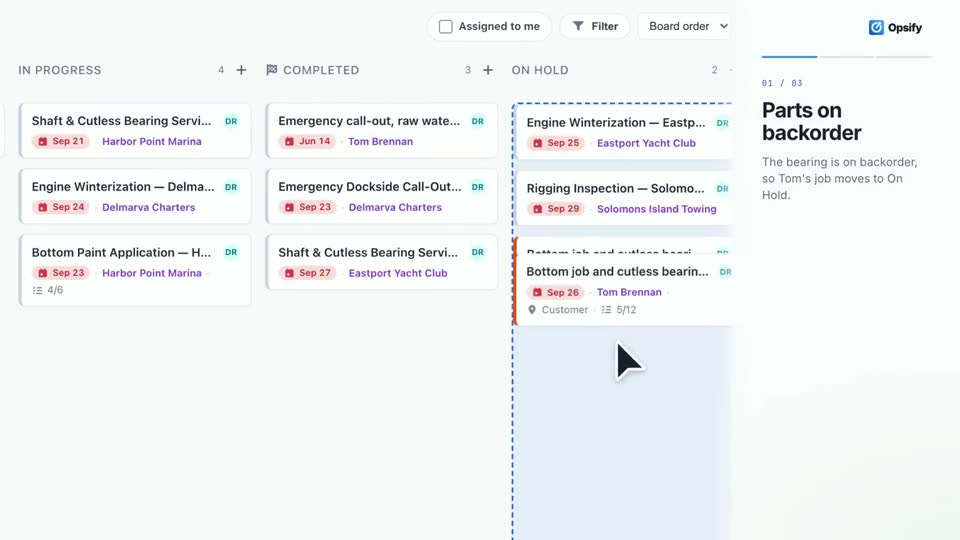Viewport: 960px width, 540px height.
Task: Jump to the second step progress bar segment
Action: pyautogui.click(x=847, y=57)
